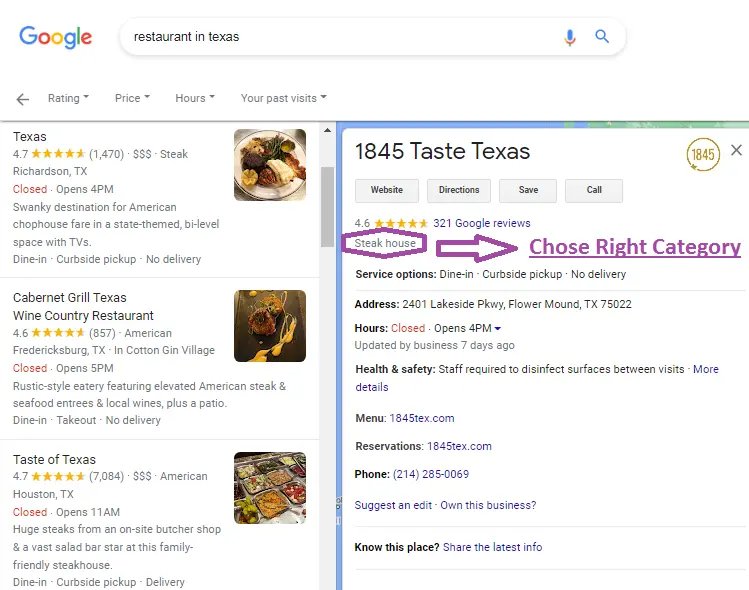Click Houston, TX location text
Viewport: 749px width, 590px height.
coord(43,494)
